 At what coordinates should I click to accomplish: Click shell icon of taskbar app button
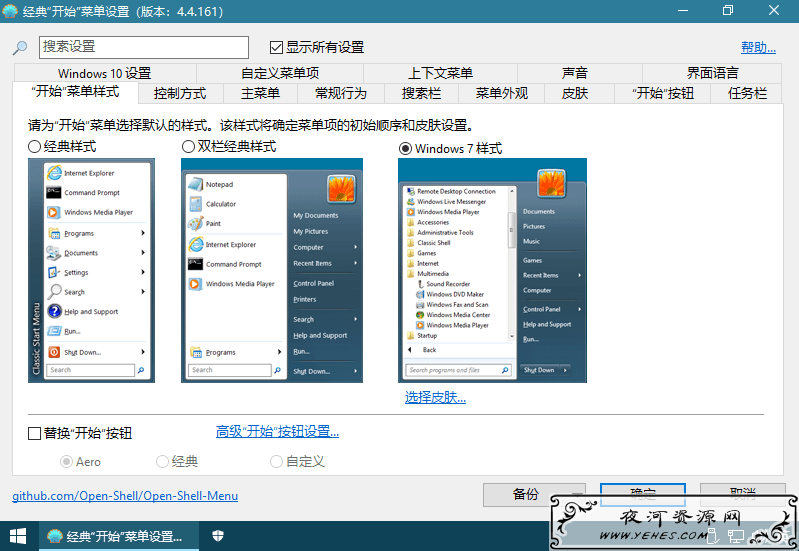point(55,536)
